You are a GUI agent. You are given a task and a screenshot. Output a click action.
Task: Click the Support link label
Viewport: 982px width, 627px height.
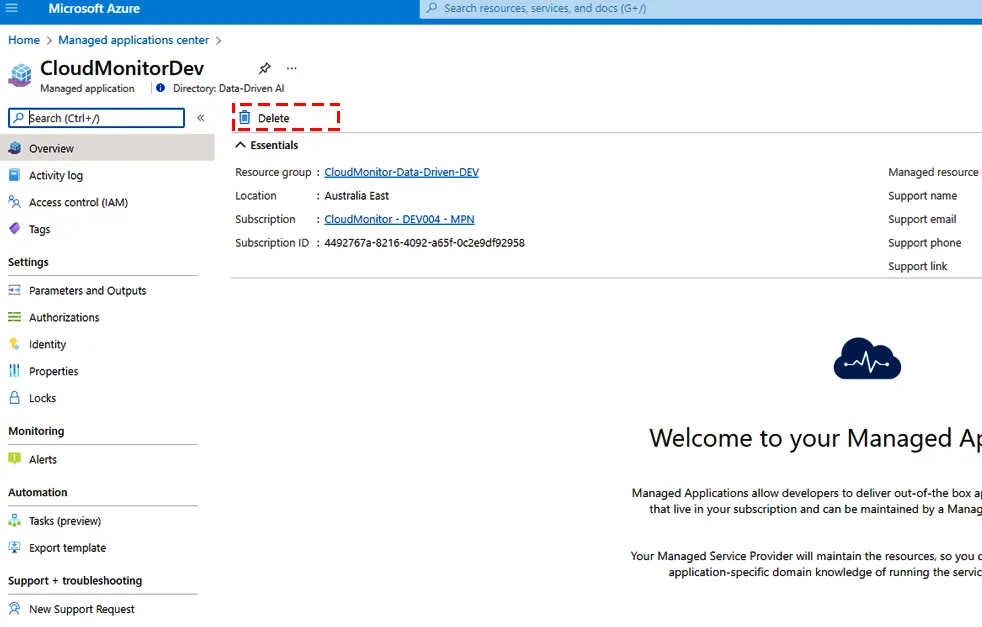tap(917, 266)
